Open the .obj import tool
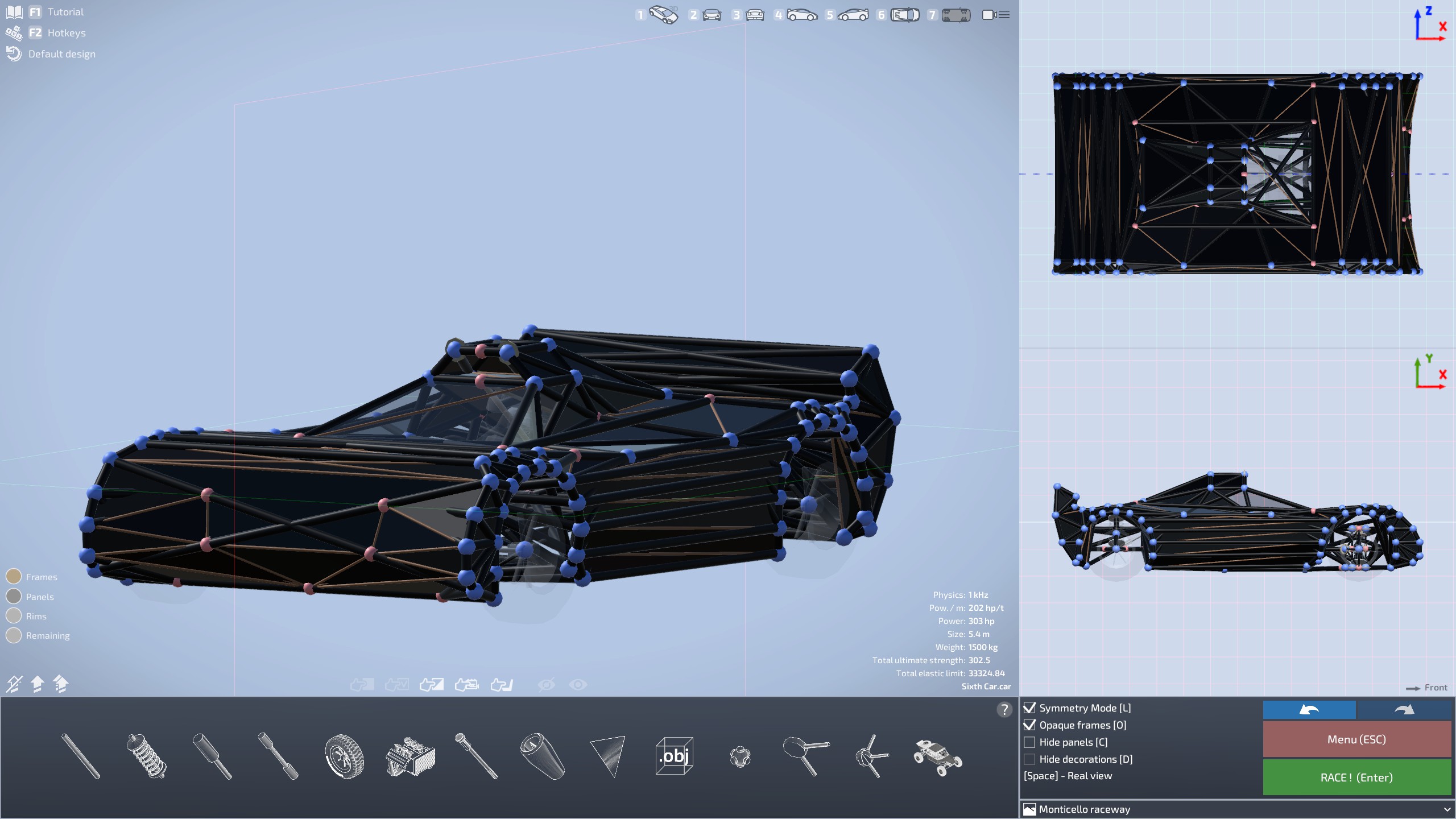 (x=674, y=756)
